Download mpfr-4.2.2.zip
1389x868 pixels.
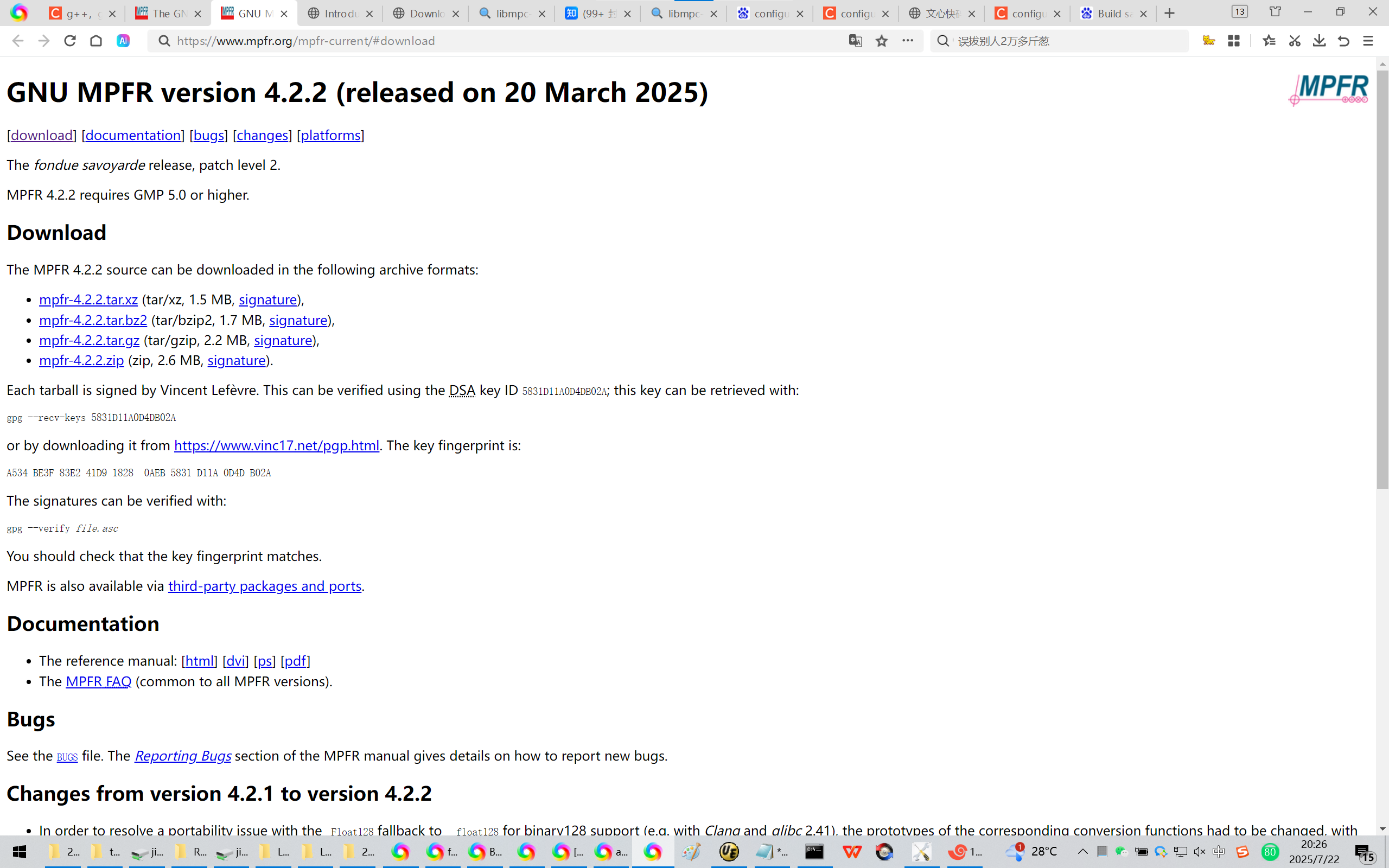tap(81, 361)
